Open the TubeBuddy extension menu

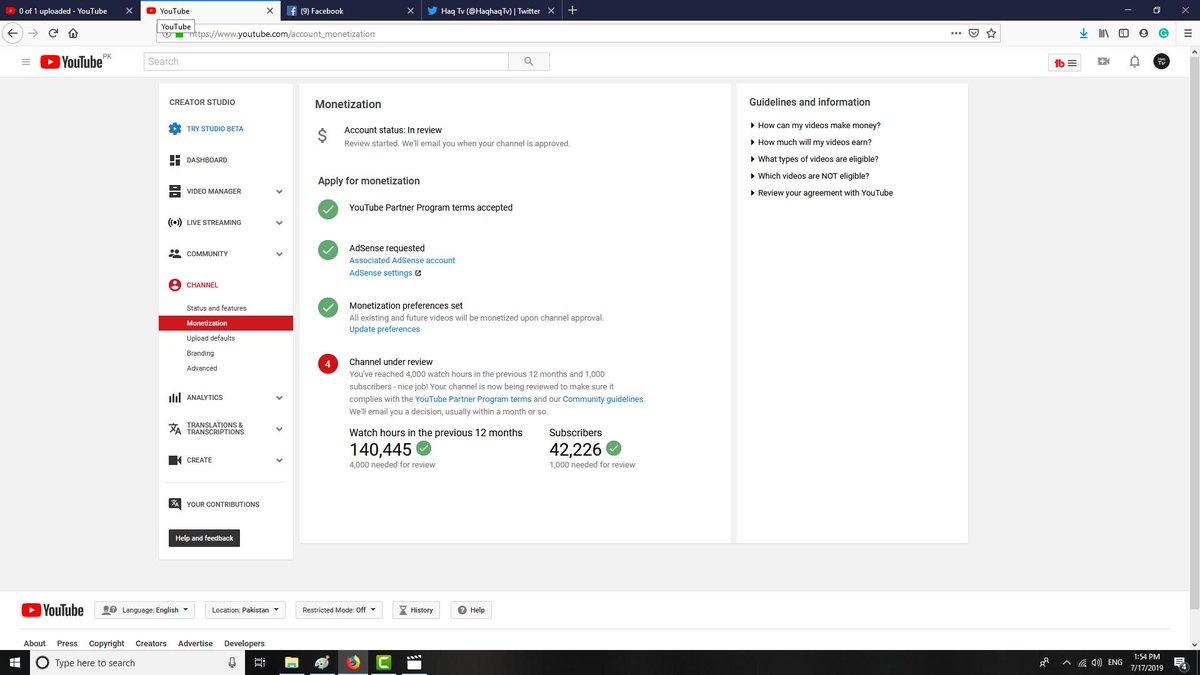coord(1065,63)
